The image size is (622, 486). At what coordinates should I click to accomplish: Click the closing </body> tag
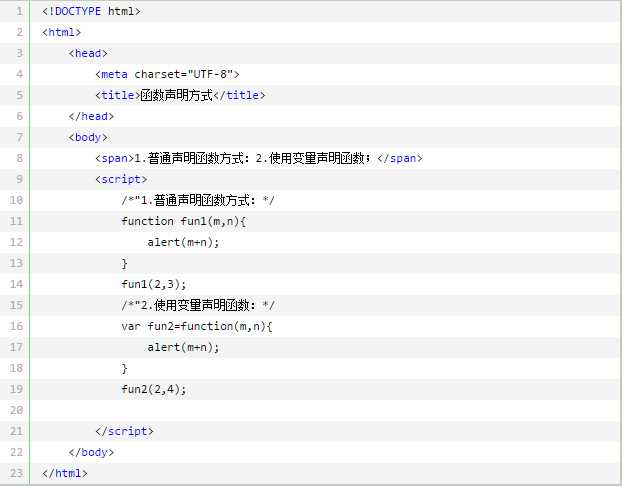[x=91, y=452]
